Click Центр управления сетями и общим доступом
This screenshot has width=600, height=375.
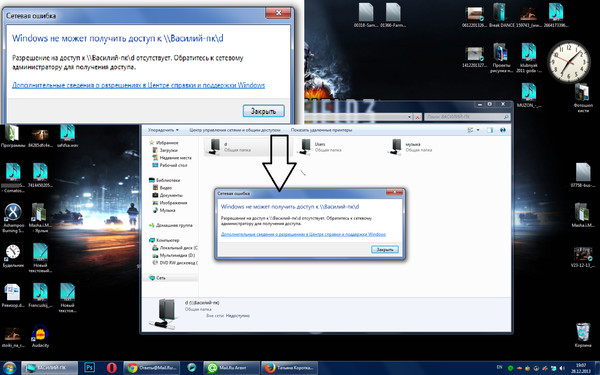(235, 130)
